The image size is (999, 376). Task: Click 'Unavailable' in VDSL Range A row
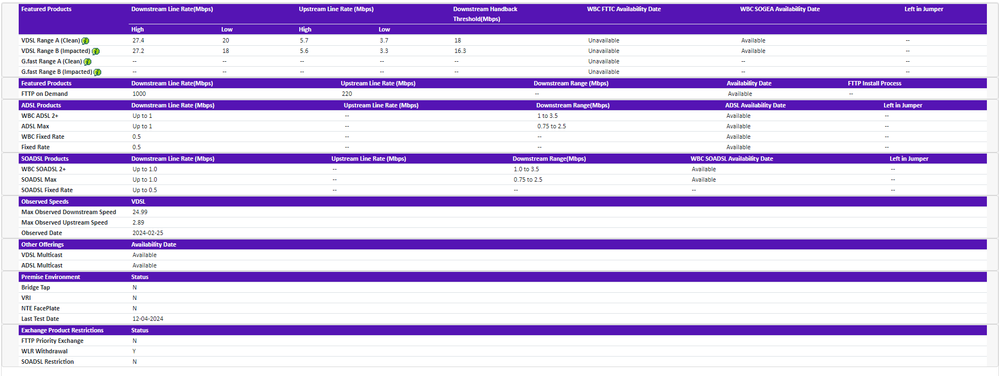pos(603,40)
